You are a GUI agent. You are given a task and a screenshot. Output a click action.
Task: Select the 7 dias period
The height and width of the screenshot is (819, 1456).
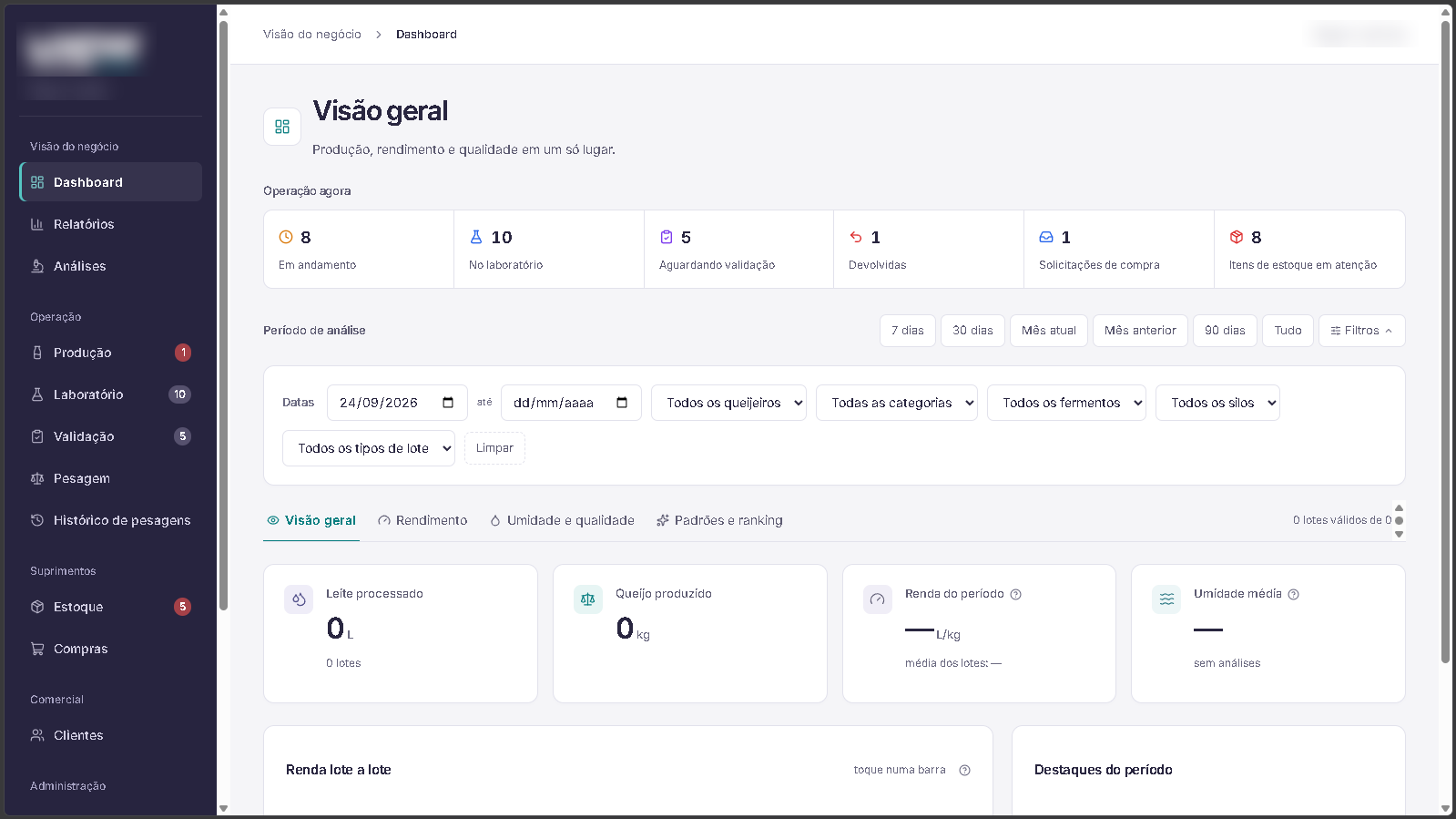click(908, 331)
